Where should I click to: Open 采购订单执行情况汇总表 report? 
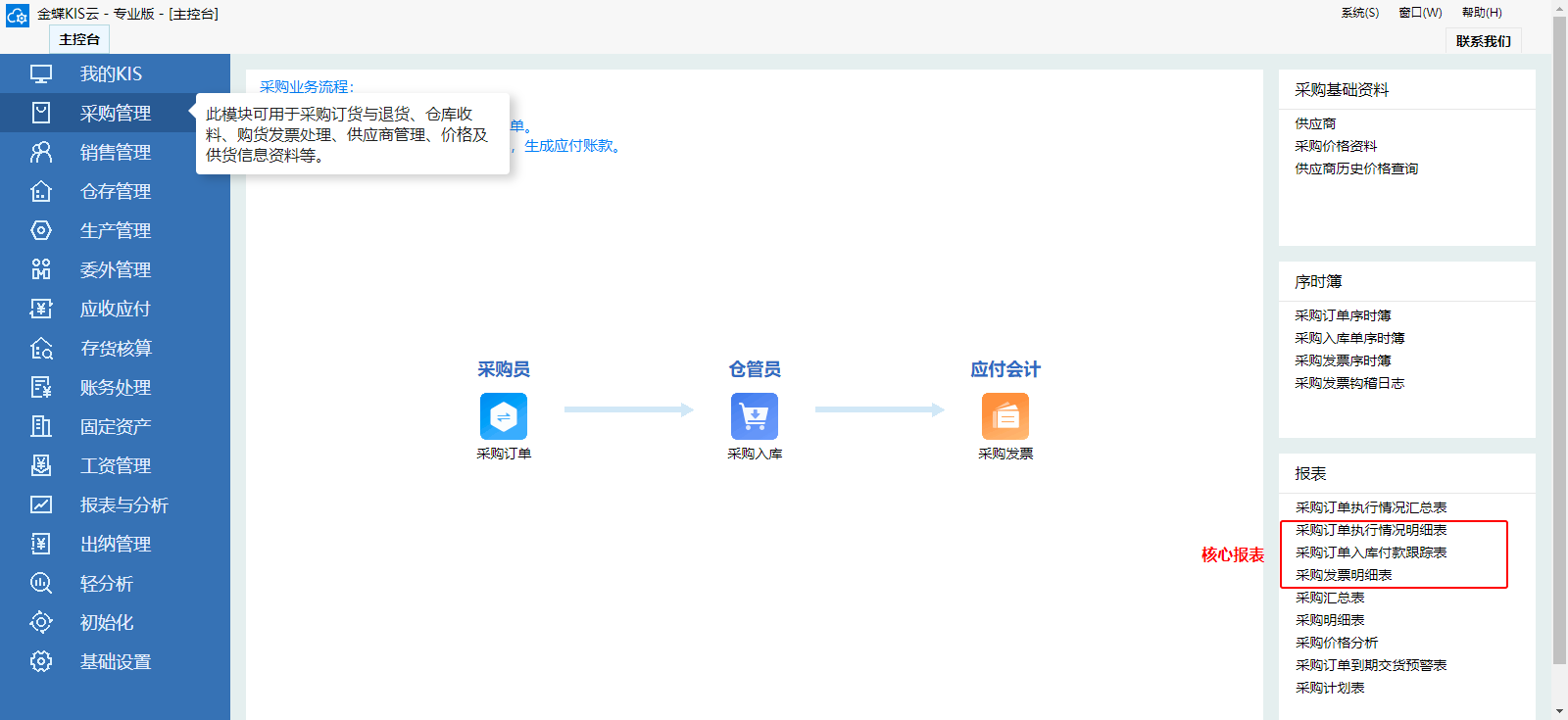(1371, 507)
